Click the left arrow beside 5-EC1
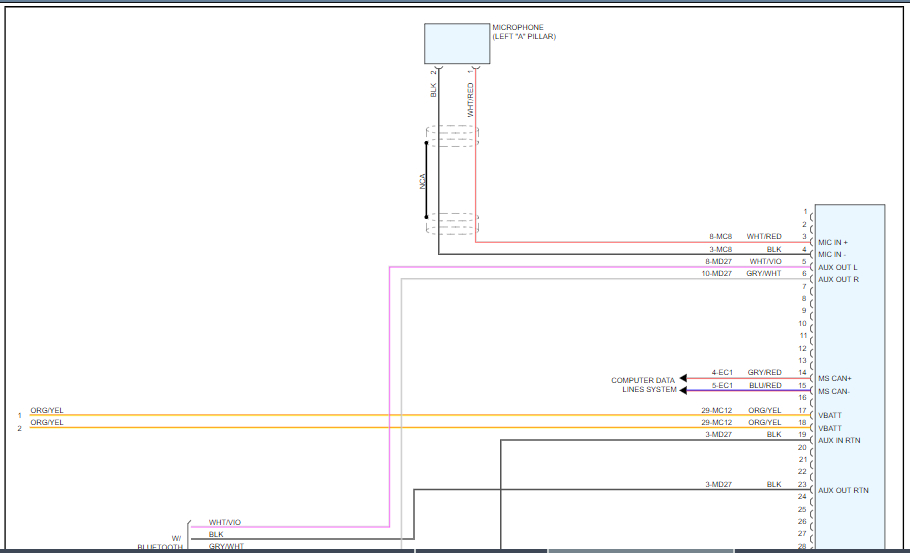This screenshot has height=553, width=910. coord(684,390)
